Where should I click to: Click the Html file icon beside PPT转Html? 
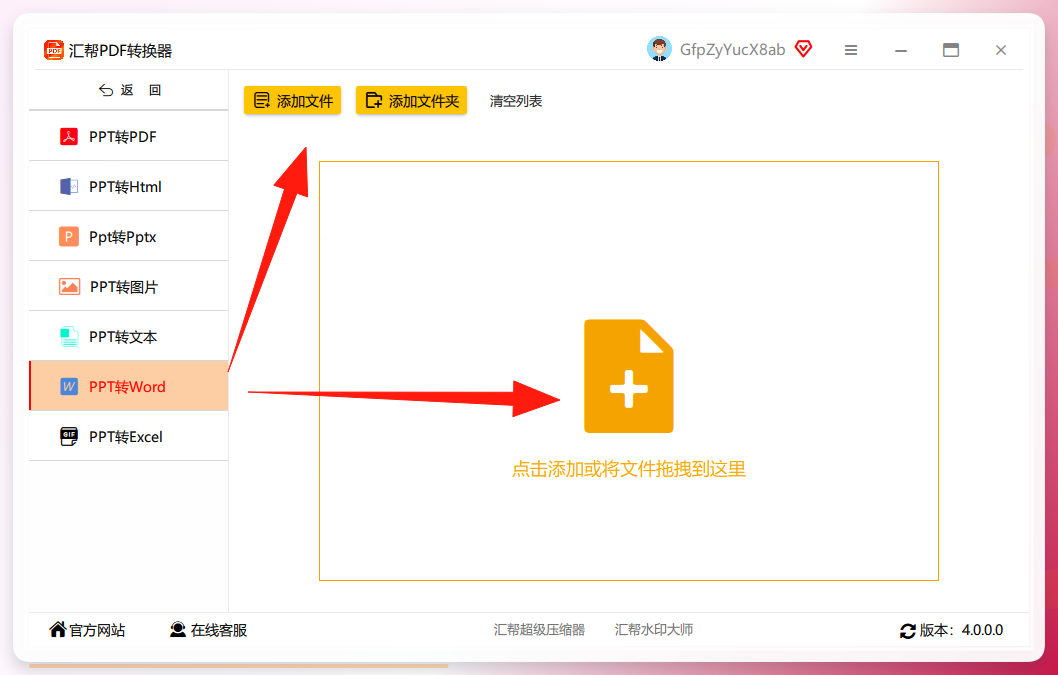pyautogui.click(x=69, y=186)
